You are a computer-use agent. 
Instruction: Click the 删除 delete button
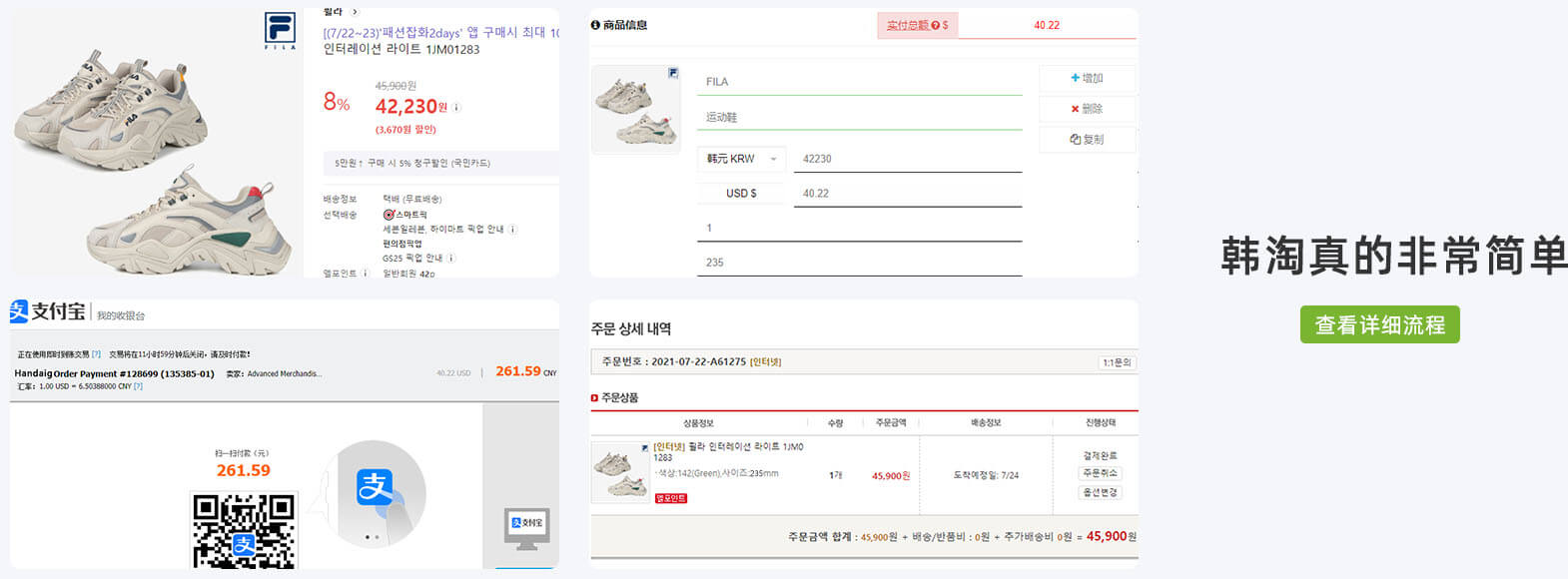click(1087, 109)
